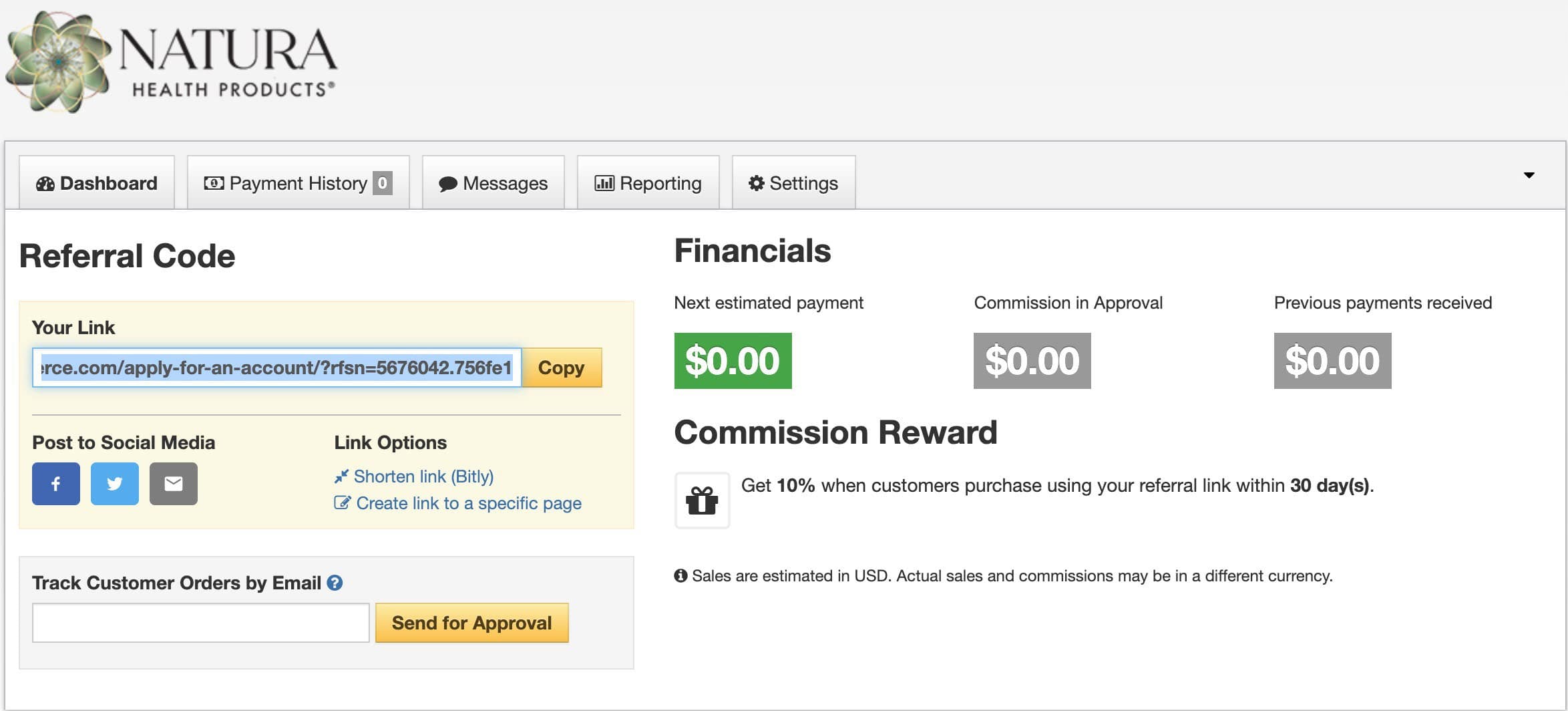Image resolution: width=1568 pixels, height=711 pixels.
Task: Switch to the Payment History tab
Action: tap(298, 183)
